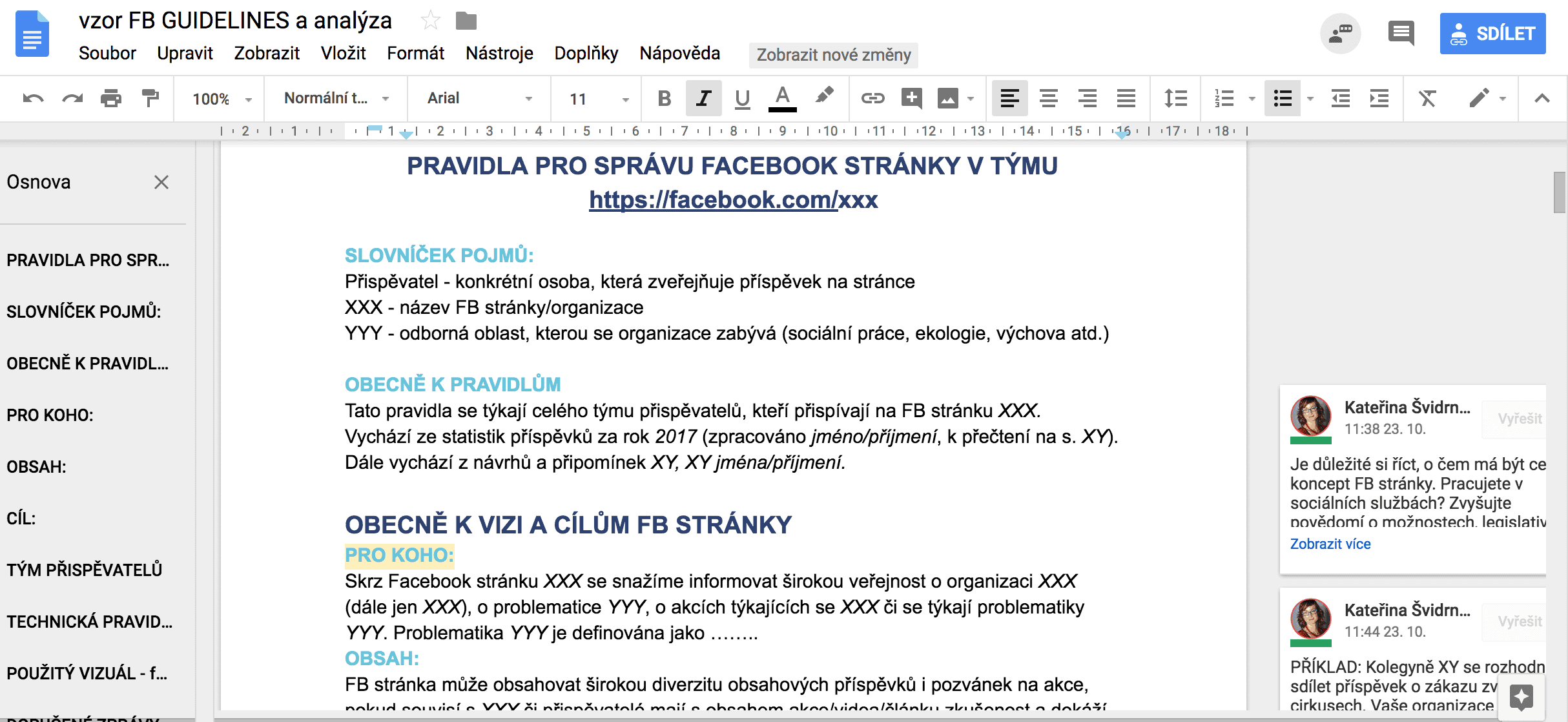
Task: Open the Soubor menu
Action: tap(107, 53)
